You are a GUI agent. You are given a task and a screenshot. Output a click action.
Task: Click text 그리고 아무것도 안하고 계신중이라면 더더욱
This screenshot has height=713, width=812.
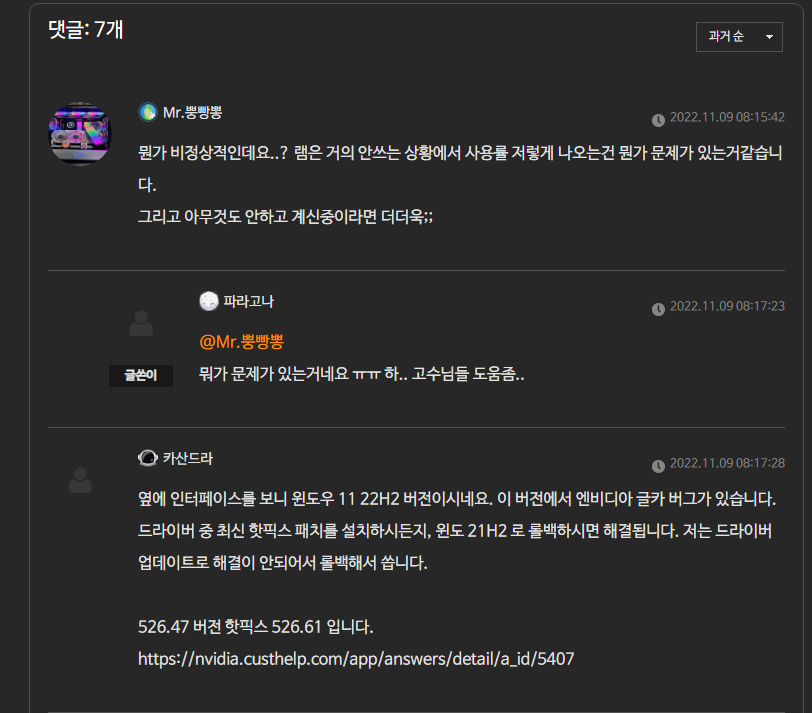(285, 216)
